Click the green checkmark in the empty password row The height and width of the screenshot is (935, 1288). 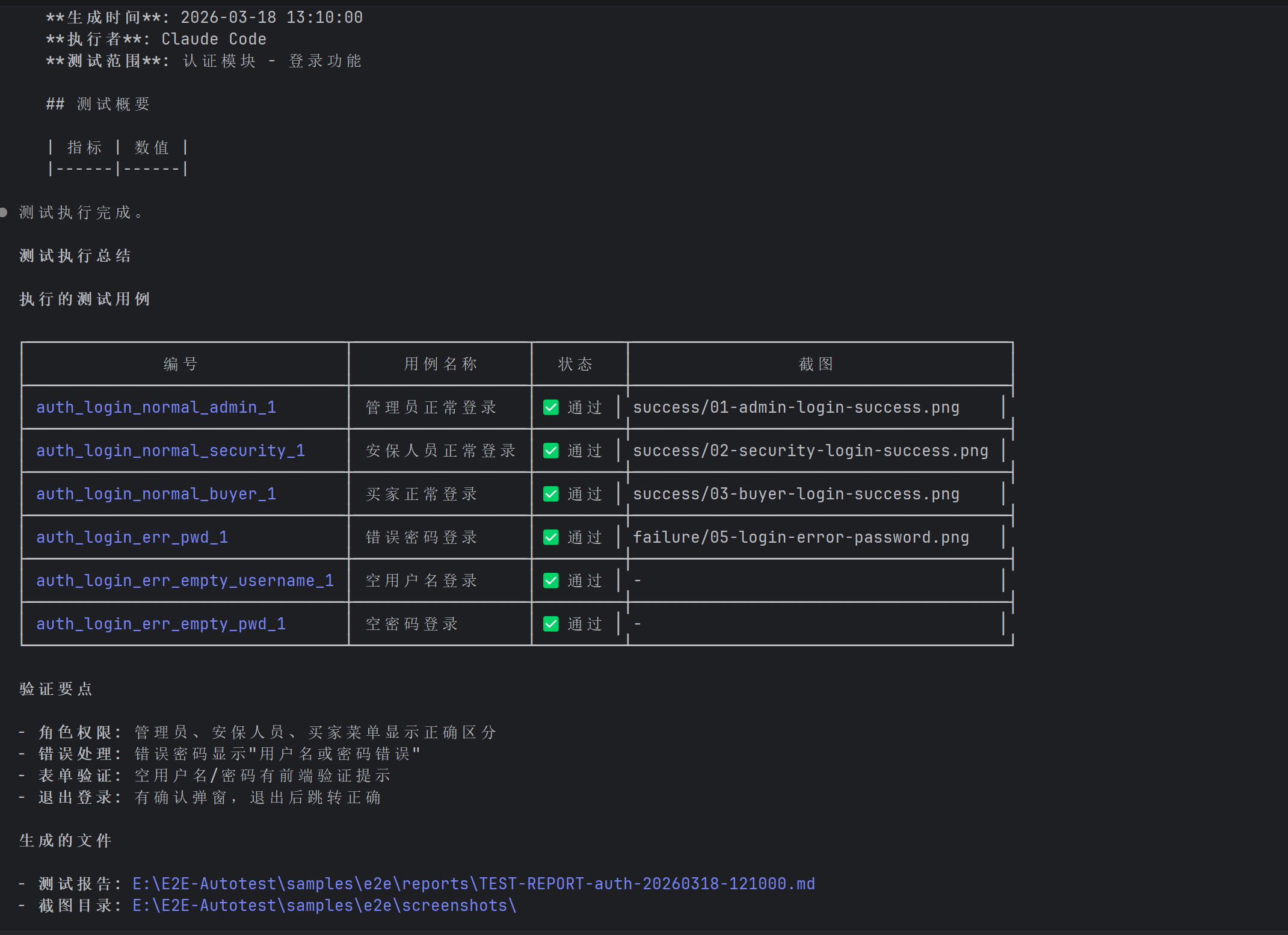tap(550, 624)
